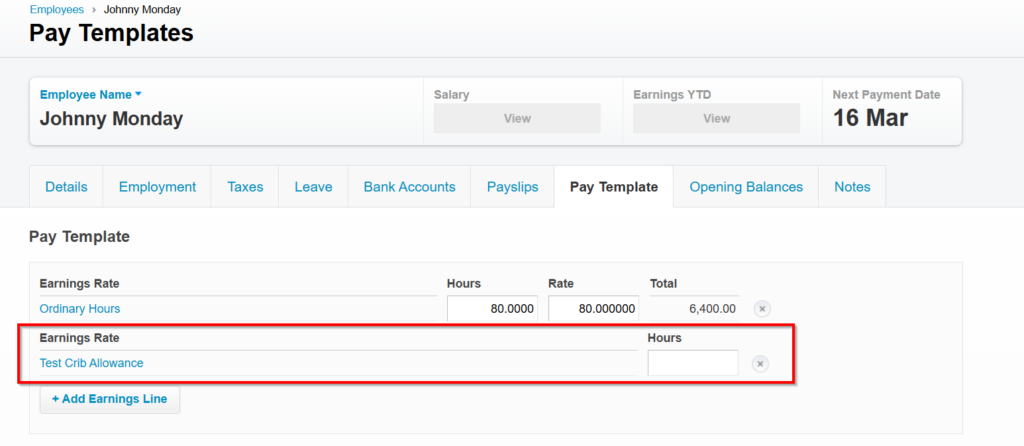
Task: Switch to the Employment tab
Action: (157, 187)
